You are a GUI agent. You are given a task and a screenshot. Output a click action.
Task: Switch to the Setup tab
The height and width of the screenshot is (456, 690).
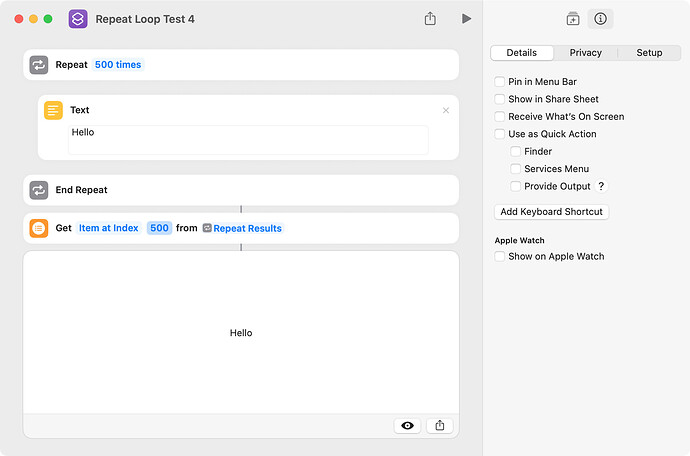point(649,53)
